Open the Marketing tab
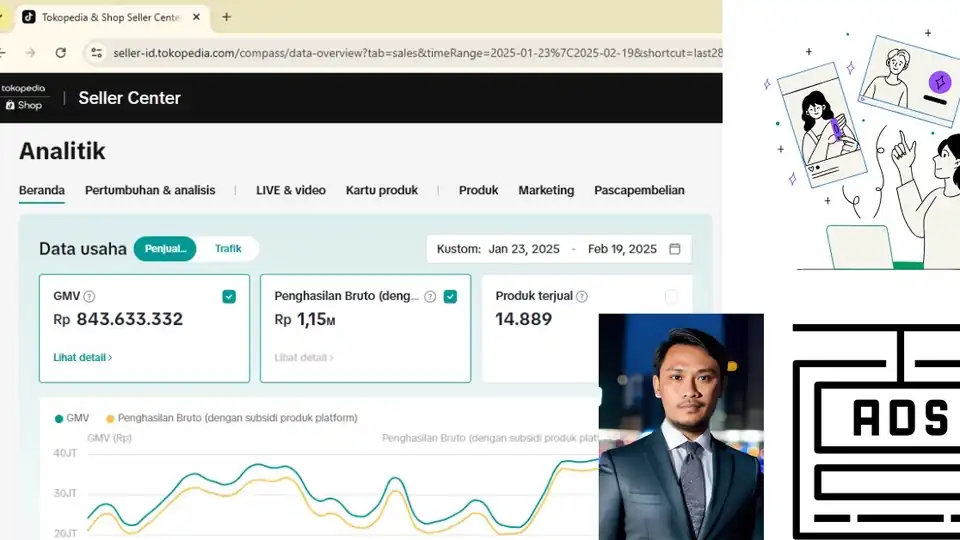This screenshot has width=960, height=540. pos(546,190)
